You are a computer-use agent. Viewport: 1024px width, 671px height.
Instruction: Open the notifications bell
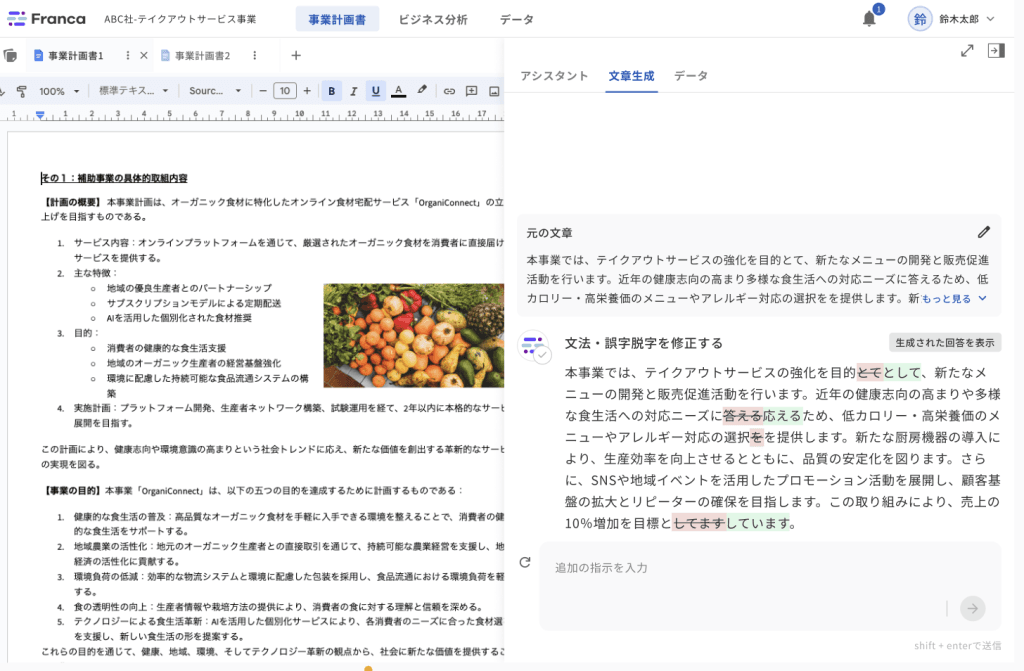[x=868, y=18]
